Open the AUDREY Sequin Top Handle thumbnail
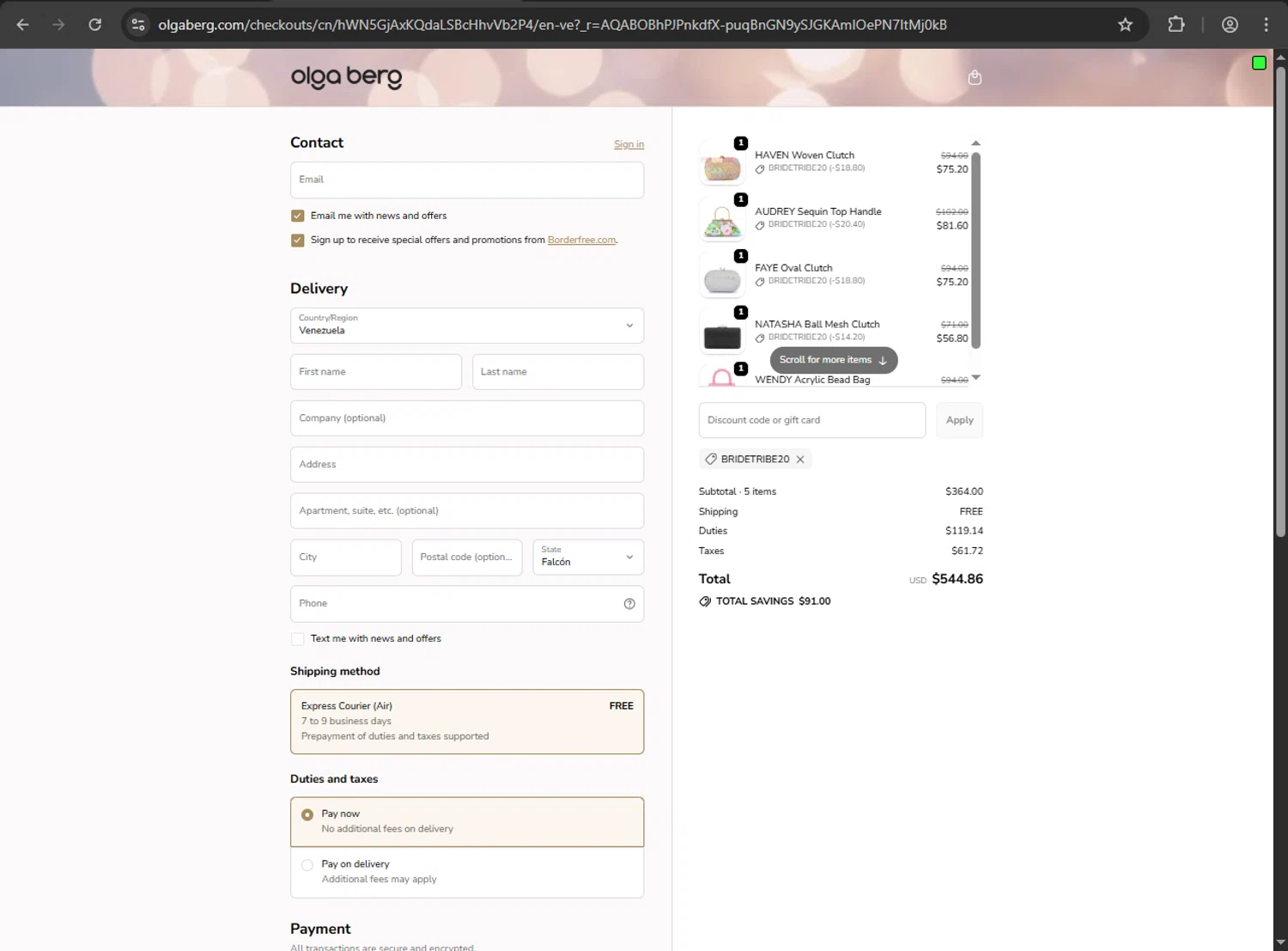1288x951 pixels. [722, 220]
